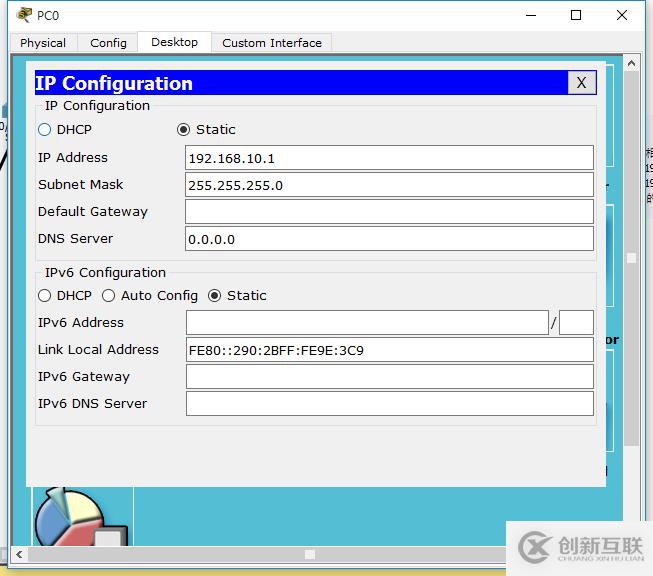Click the Default Gateway input field
Screen dimensions: 653x576
[389, 212]
